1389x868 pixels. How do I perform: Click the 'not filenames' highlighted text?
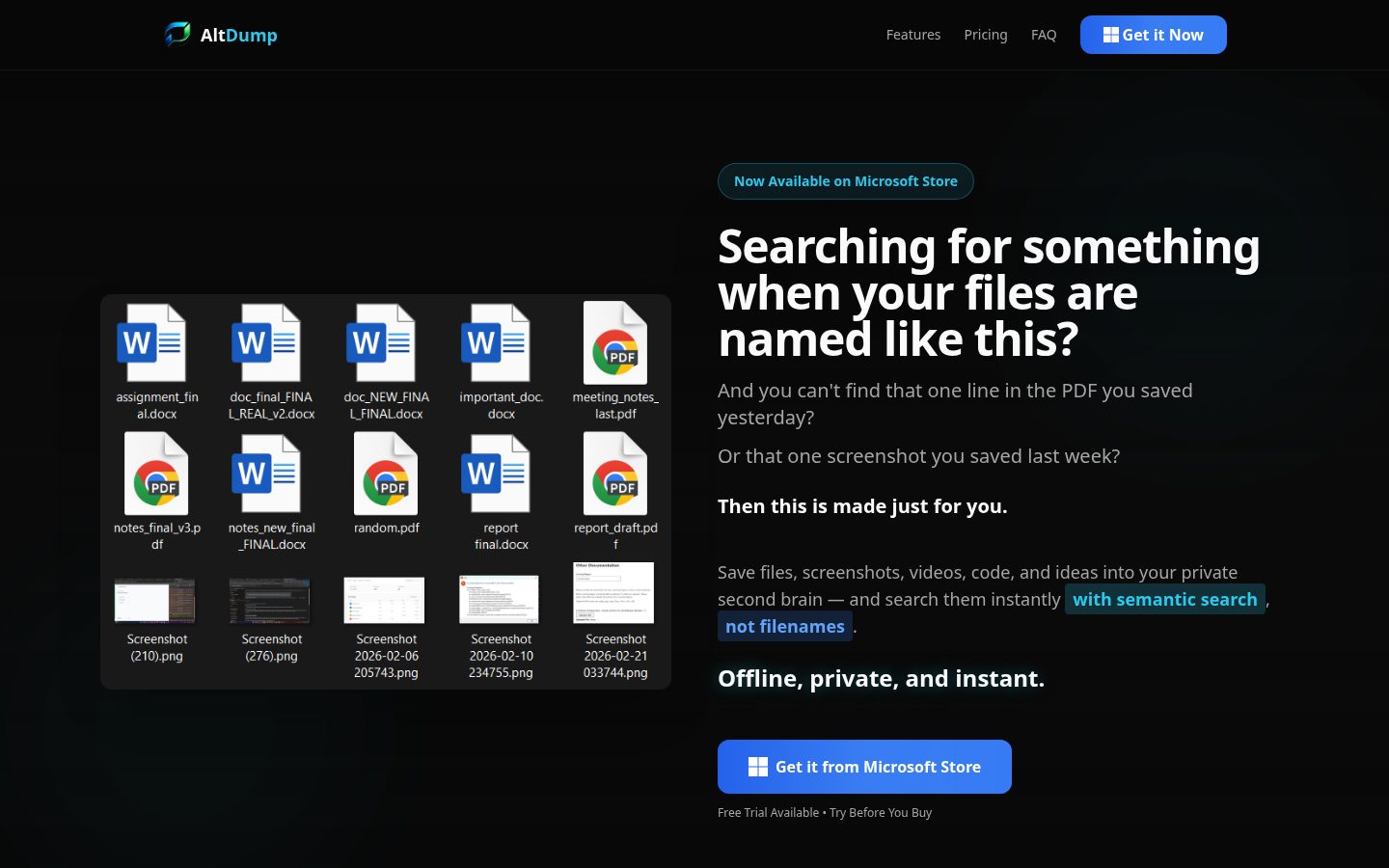pos(785,626)
